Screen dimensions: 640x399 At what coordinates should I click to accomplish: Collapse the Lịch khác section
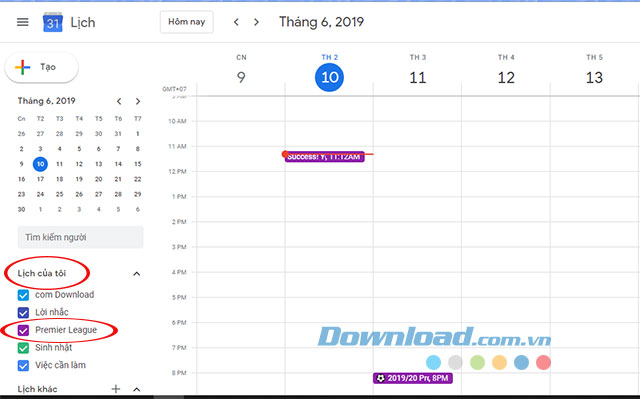click(137, 389)
